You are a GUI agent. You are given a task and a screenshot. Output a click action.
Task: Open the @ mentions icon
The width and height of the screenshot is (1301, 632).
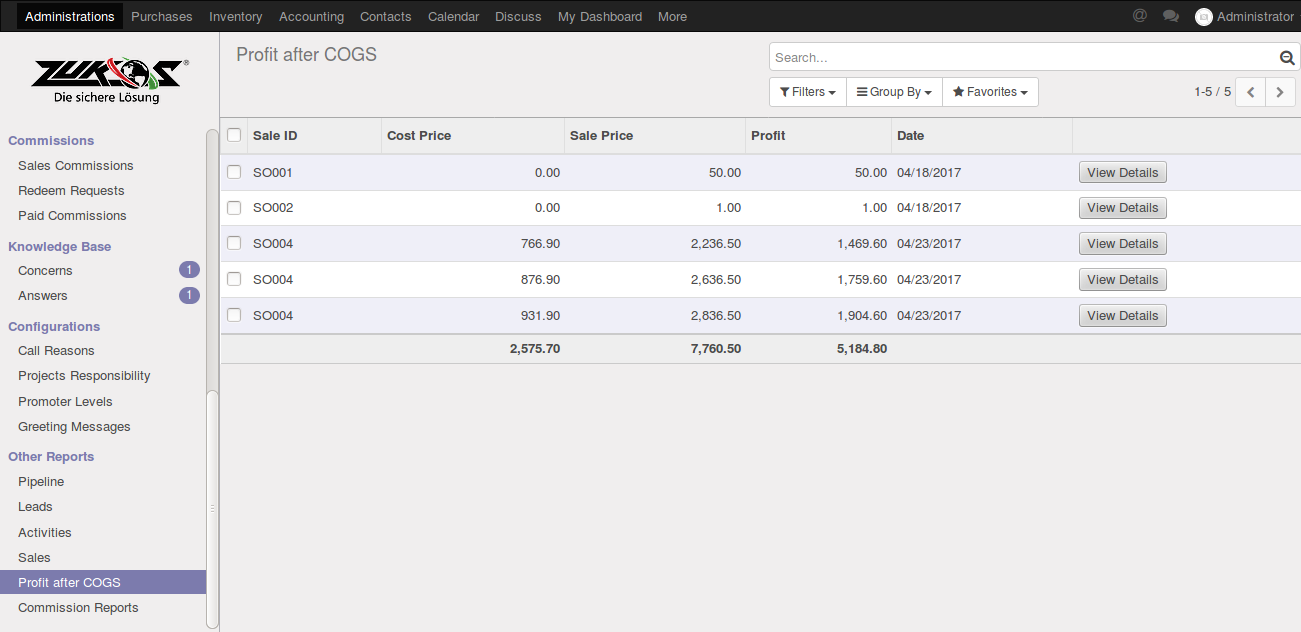pyautogui.click(x=1140, y=16)
